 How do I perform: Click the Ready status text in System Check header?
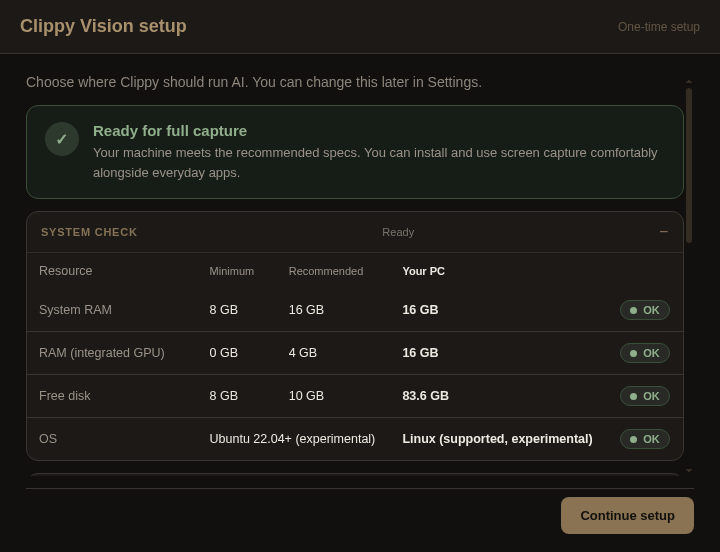398,232
